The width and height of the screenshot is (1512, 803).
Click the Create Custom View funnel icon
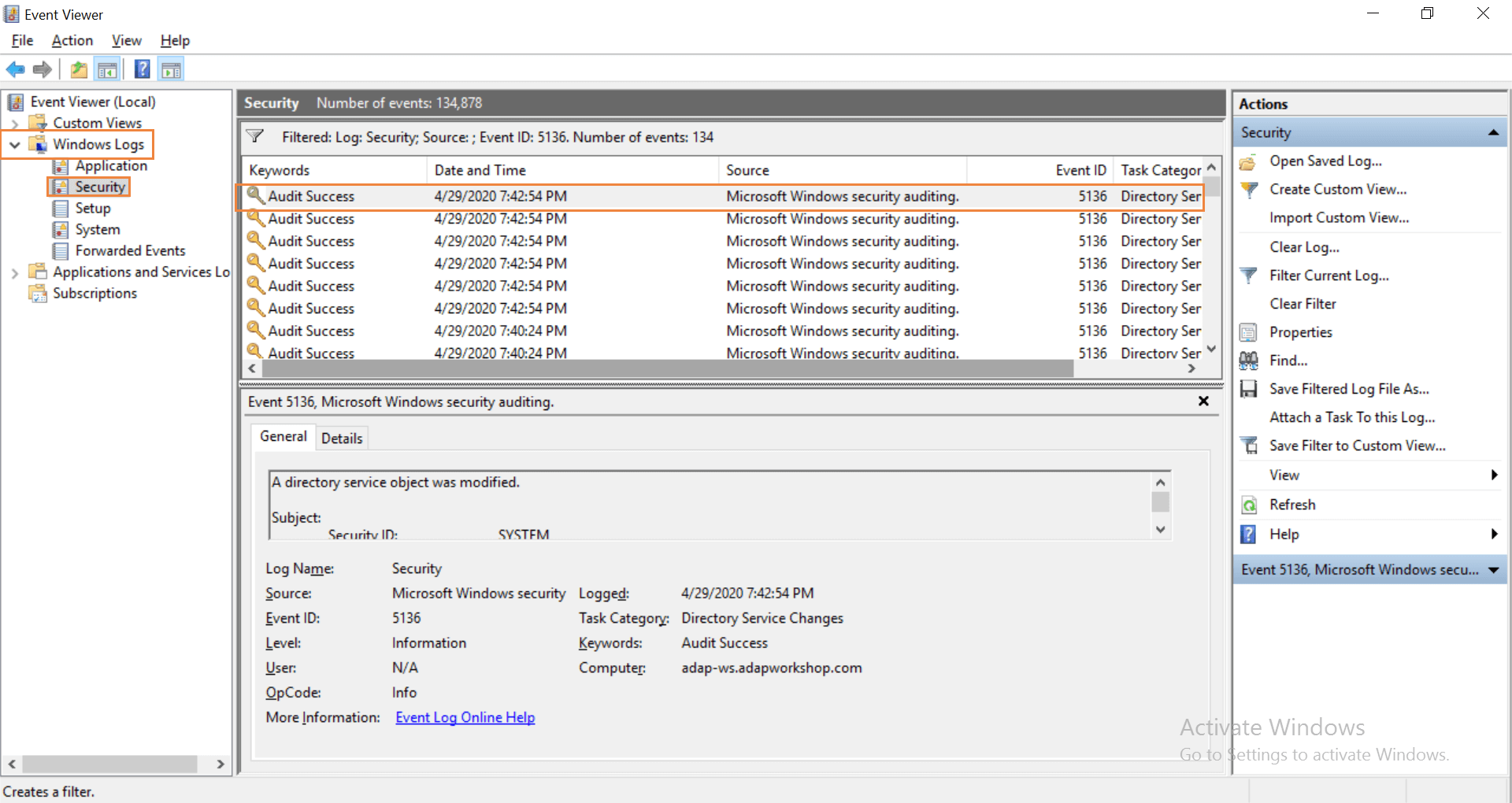click(1248, 190)
